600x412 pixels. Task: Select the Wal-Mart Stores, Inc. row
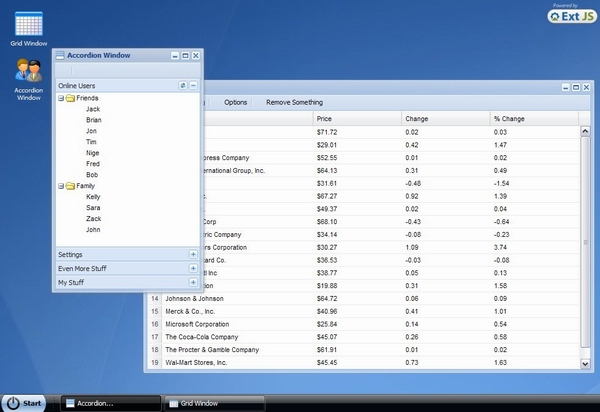point(364,362)
